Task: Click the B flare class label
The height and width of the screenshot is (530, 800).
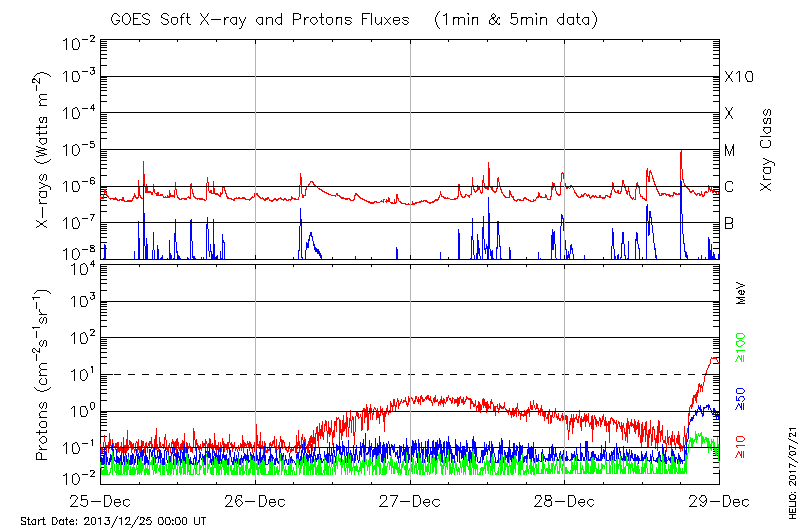Action: [x=729, y=223]
